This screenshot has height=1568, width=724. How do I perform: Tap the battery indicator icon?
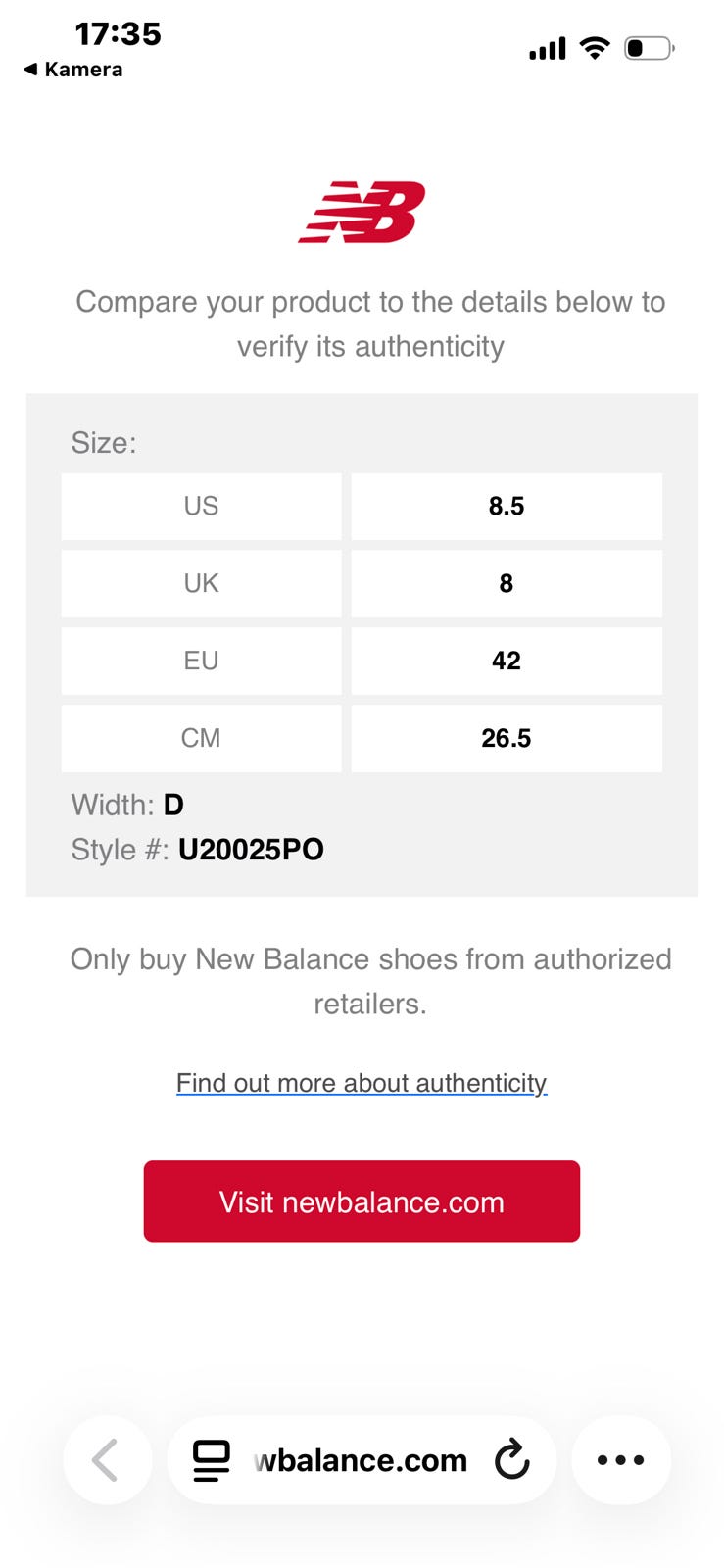[x=649, y=48]
